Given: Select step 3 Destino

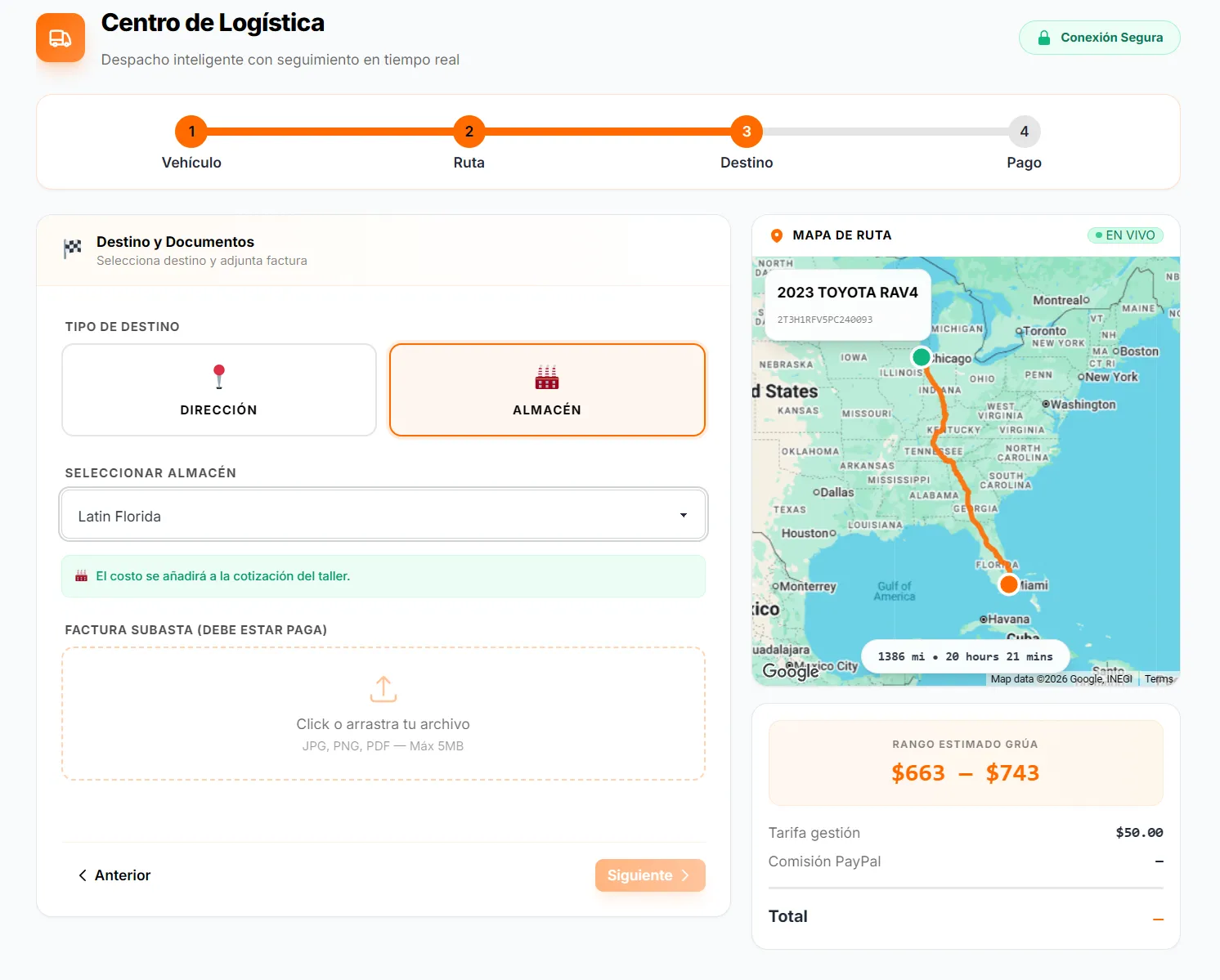Looking at the screenshot, I should [x=747, y=132].
